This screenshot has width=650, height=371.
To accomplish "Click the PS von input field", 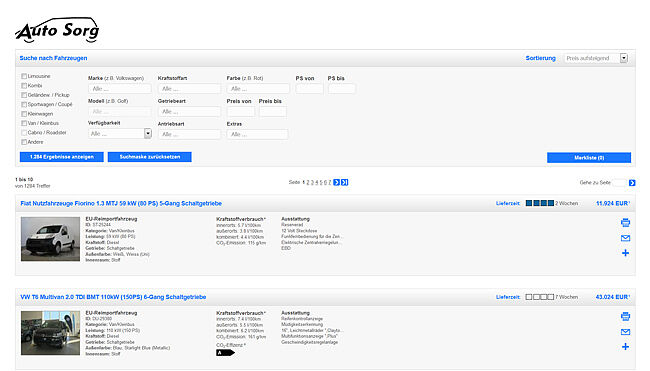I will [309, 89].
